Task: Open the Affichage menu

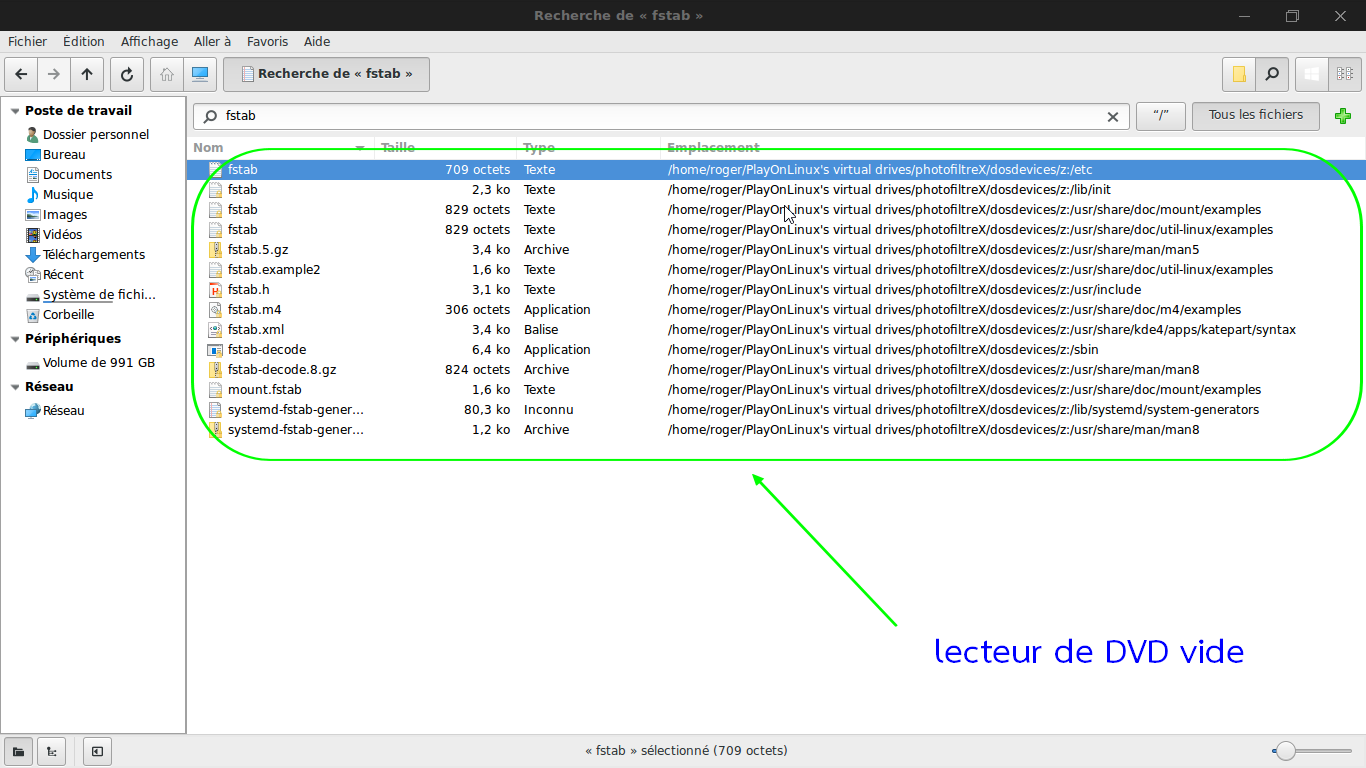Action: 149,42
